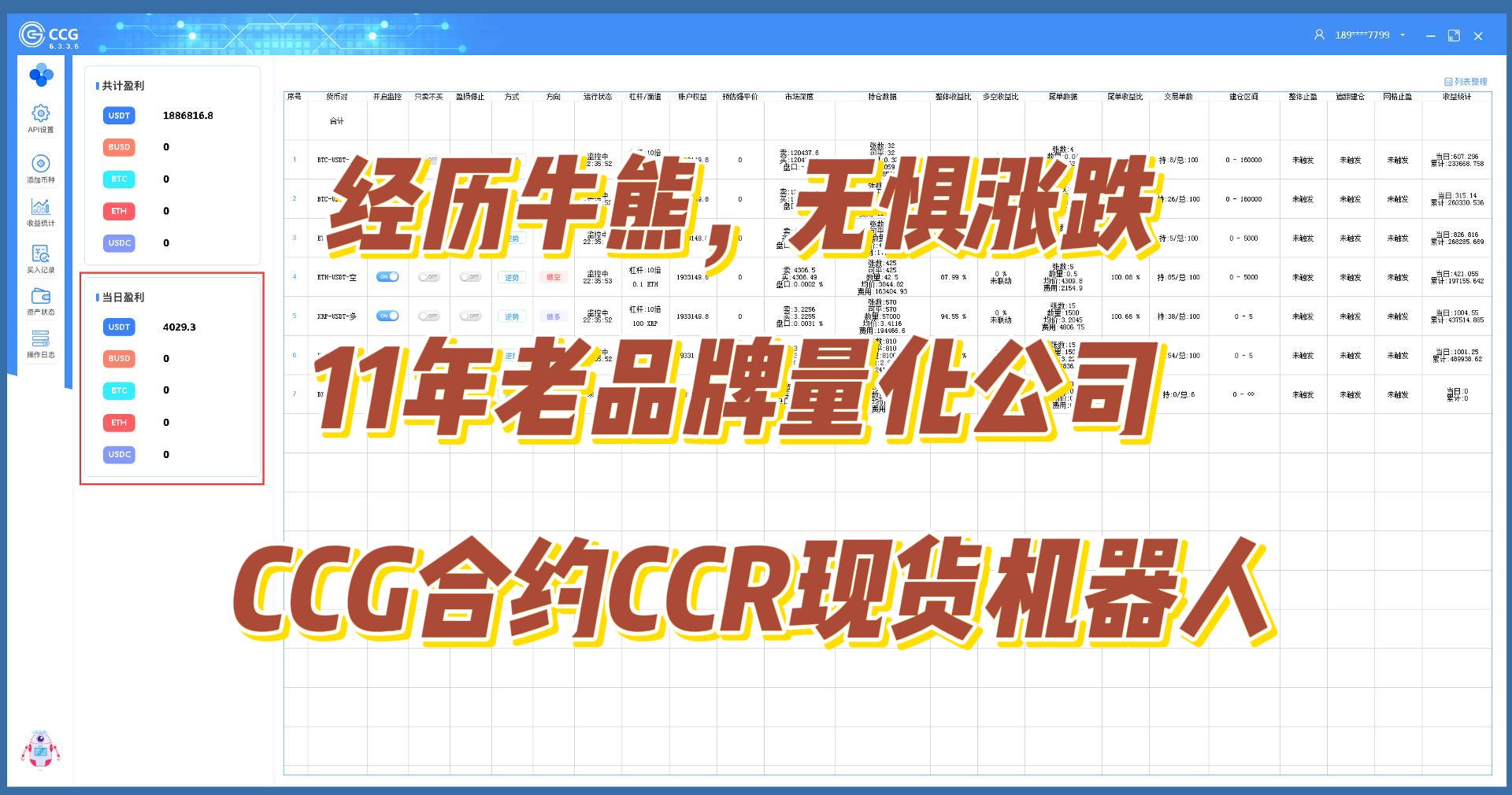
Task: Open API设置 in the sidebar
Action: pyautogui.click(x=41, y=119)
